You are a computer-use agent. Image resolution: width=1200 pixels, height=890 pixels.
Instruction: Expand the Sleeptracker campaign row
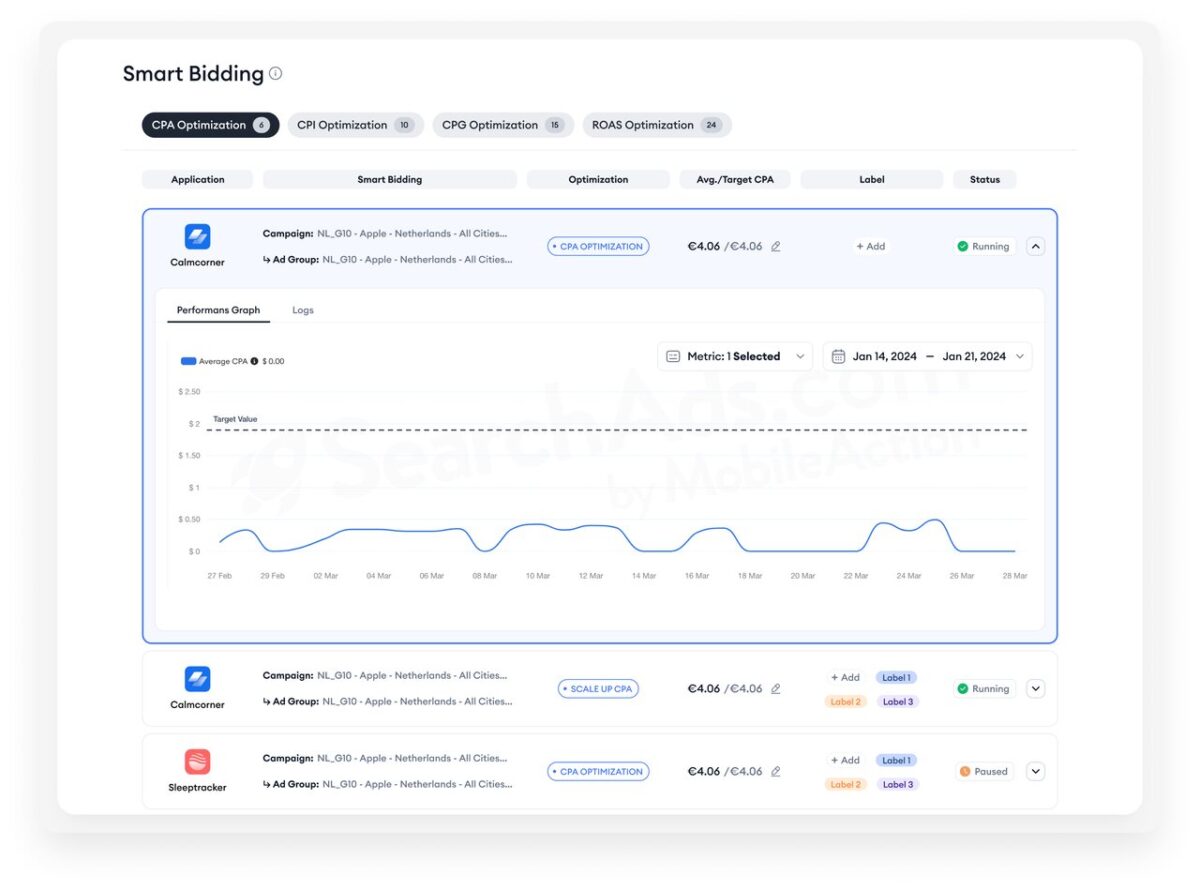pyautogui.click(x=1035, y=772)
